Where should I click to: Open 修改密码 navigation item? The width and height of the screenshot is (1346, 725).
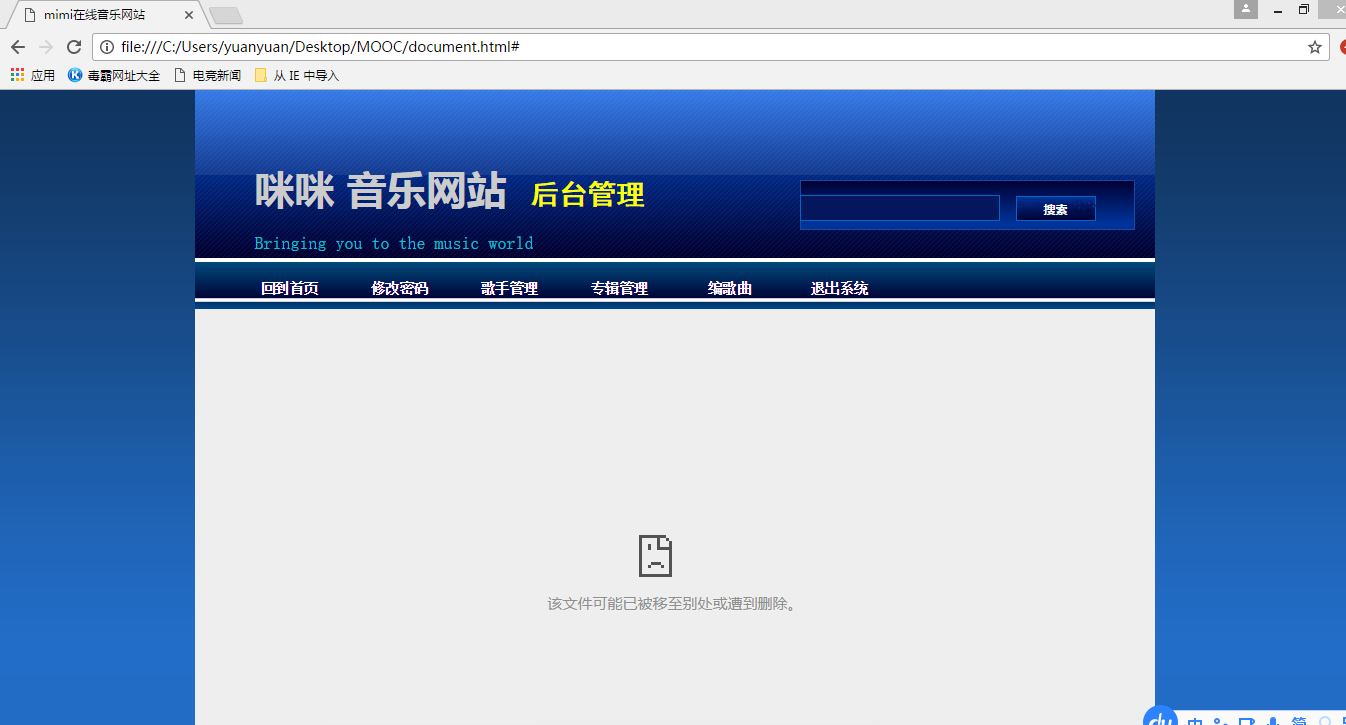click(400, 288)
